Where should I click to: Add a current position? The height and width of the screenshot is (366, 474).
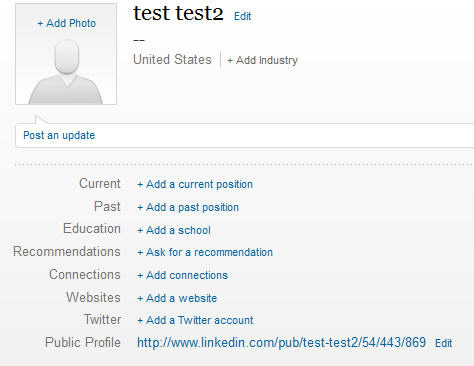[x=195, y=184]
